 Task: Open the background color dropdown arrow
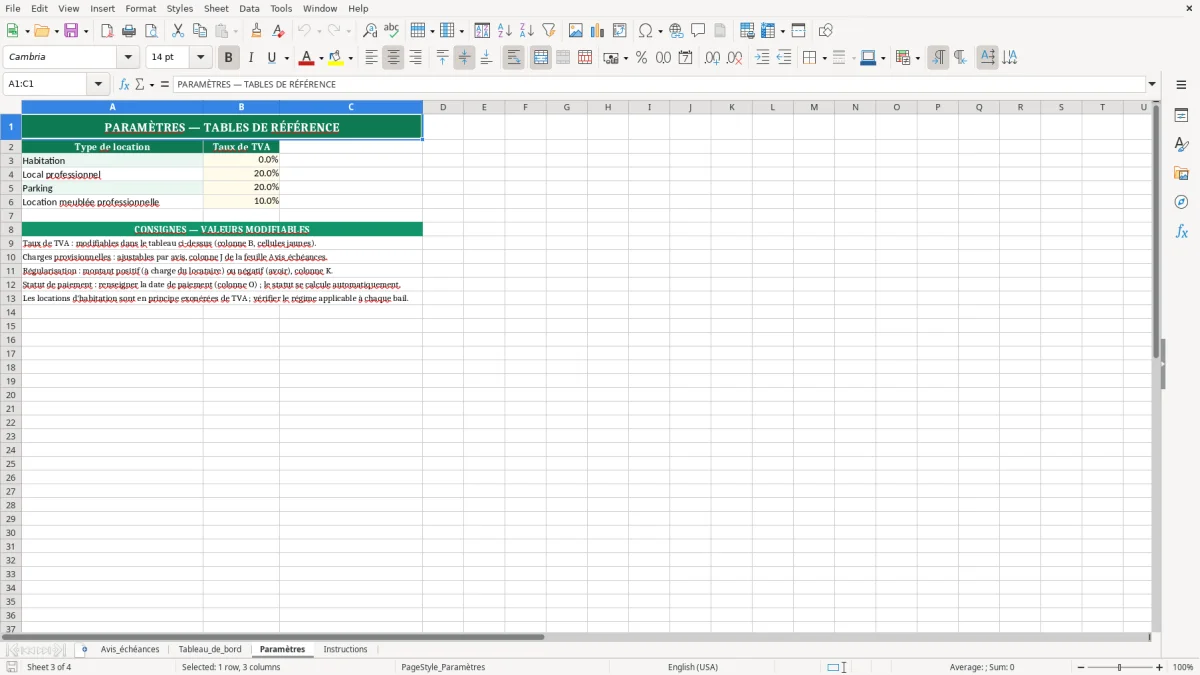pos(350,58)
